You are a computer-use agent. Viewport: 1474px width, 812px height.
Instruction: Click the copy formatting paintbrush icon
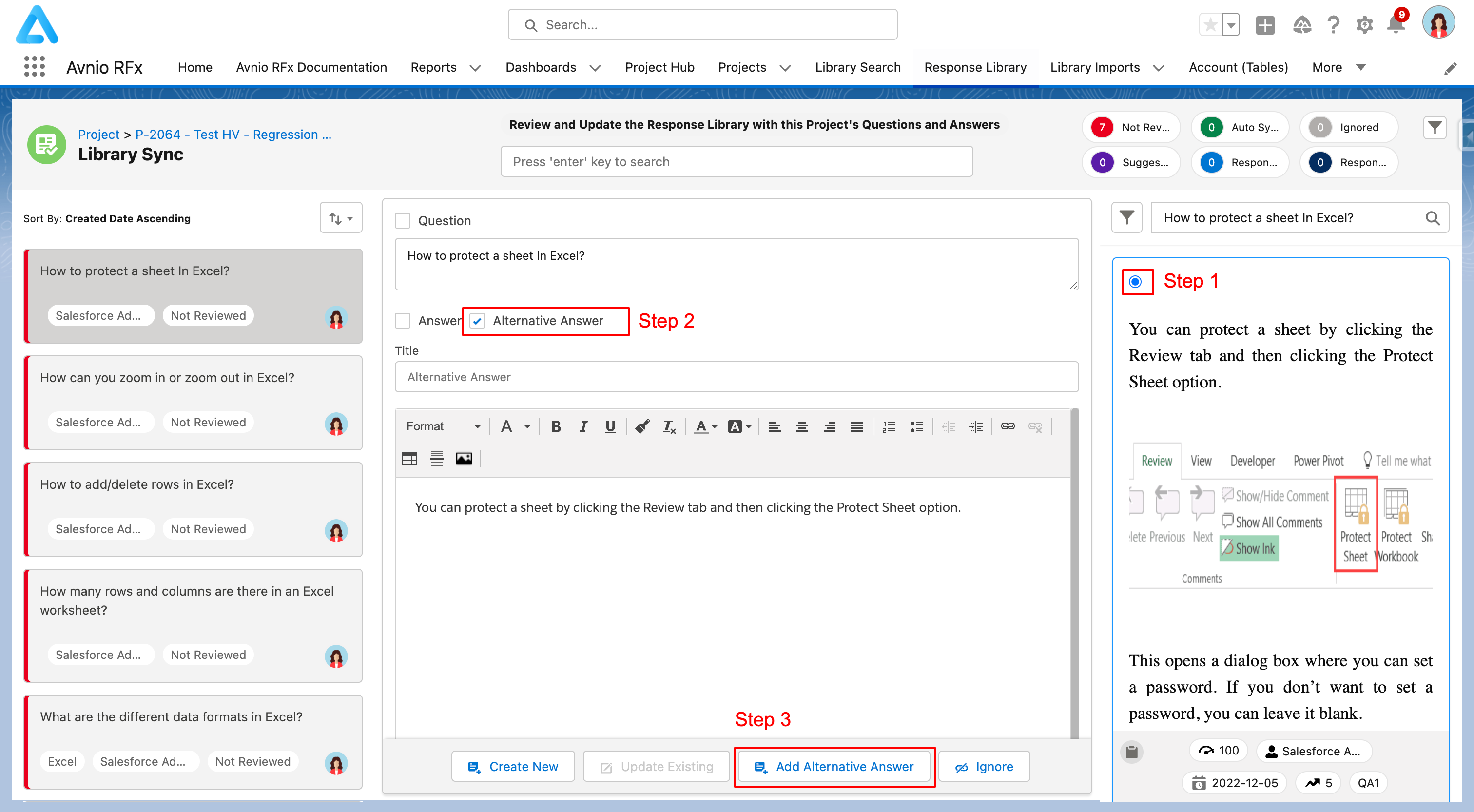641,426
